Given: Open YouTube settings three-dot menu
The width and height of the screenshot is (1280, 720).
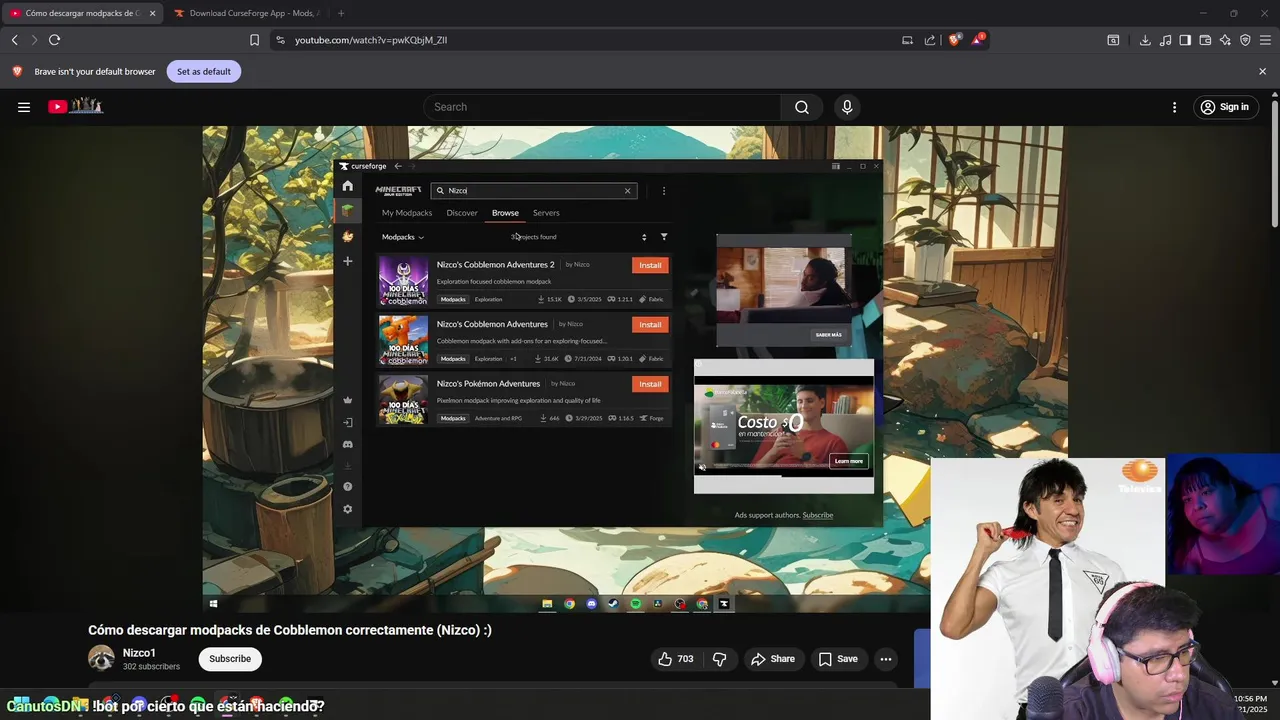Looking at the screenshot, I should point(1175,107).
